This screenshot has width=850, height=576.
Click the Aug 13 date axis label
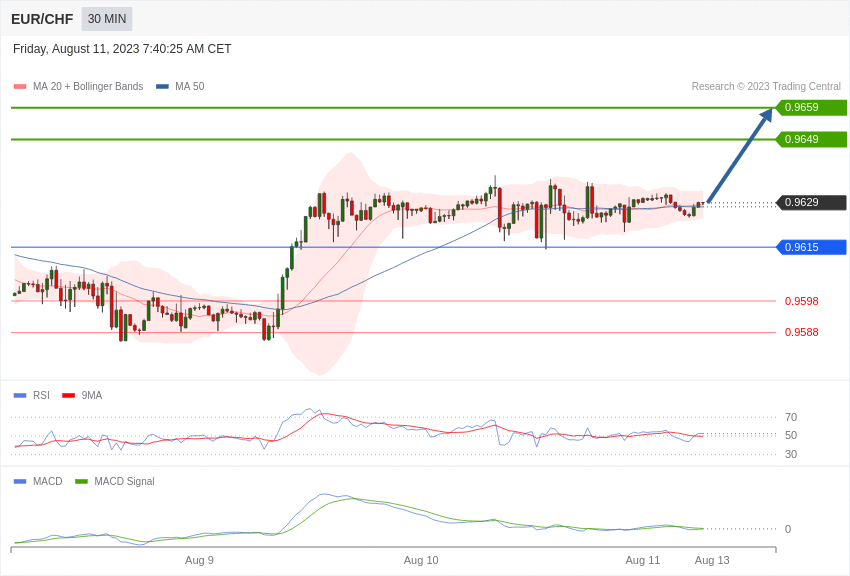click(712, 560)
